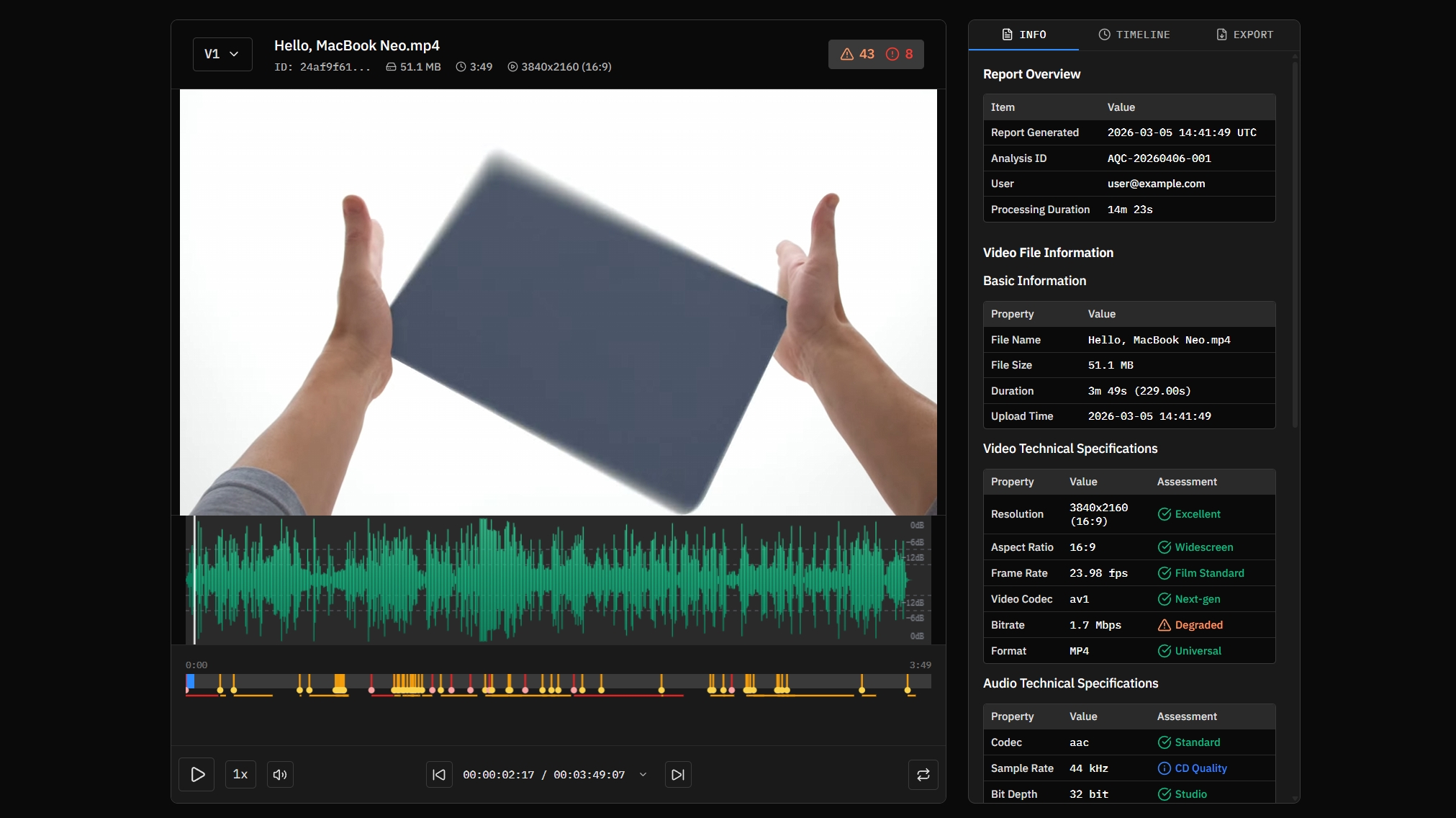Screen dimensions: 1456x818
Task: Expand the timecode format chevron
Action: pyautogui.click(x=643, y=775)
